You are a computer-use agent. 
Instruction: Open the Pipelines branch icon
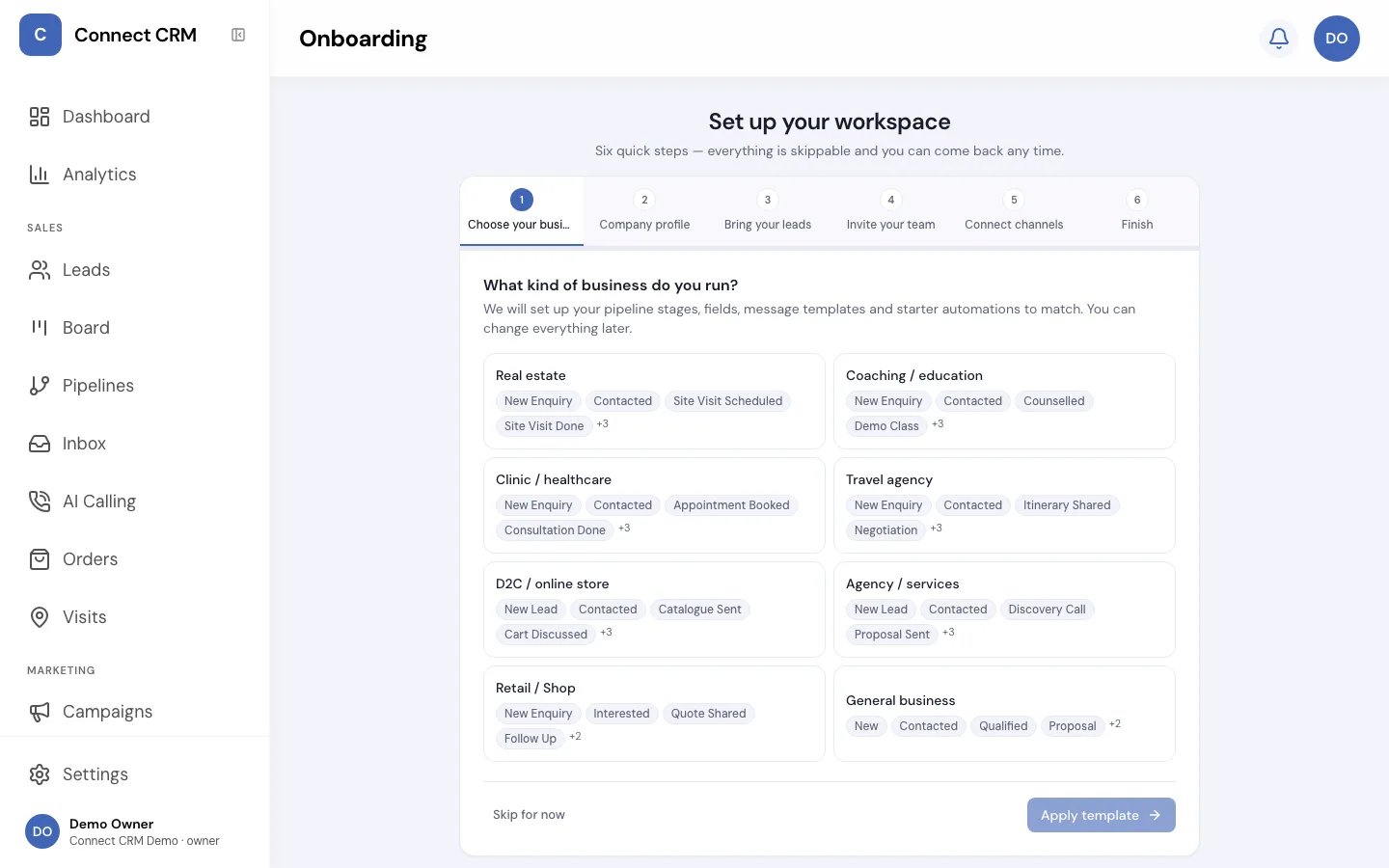click(x=40, y=386)
